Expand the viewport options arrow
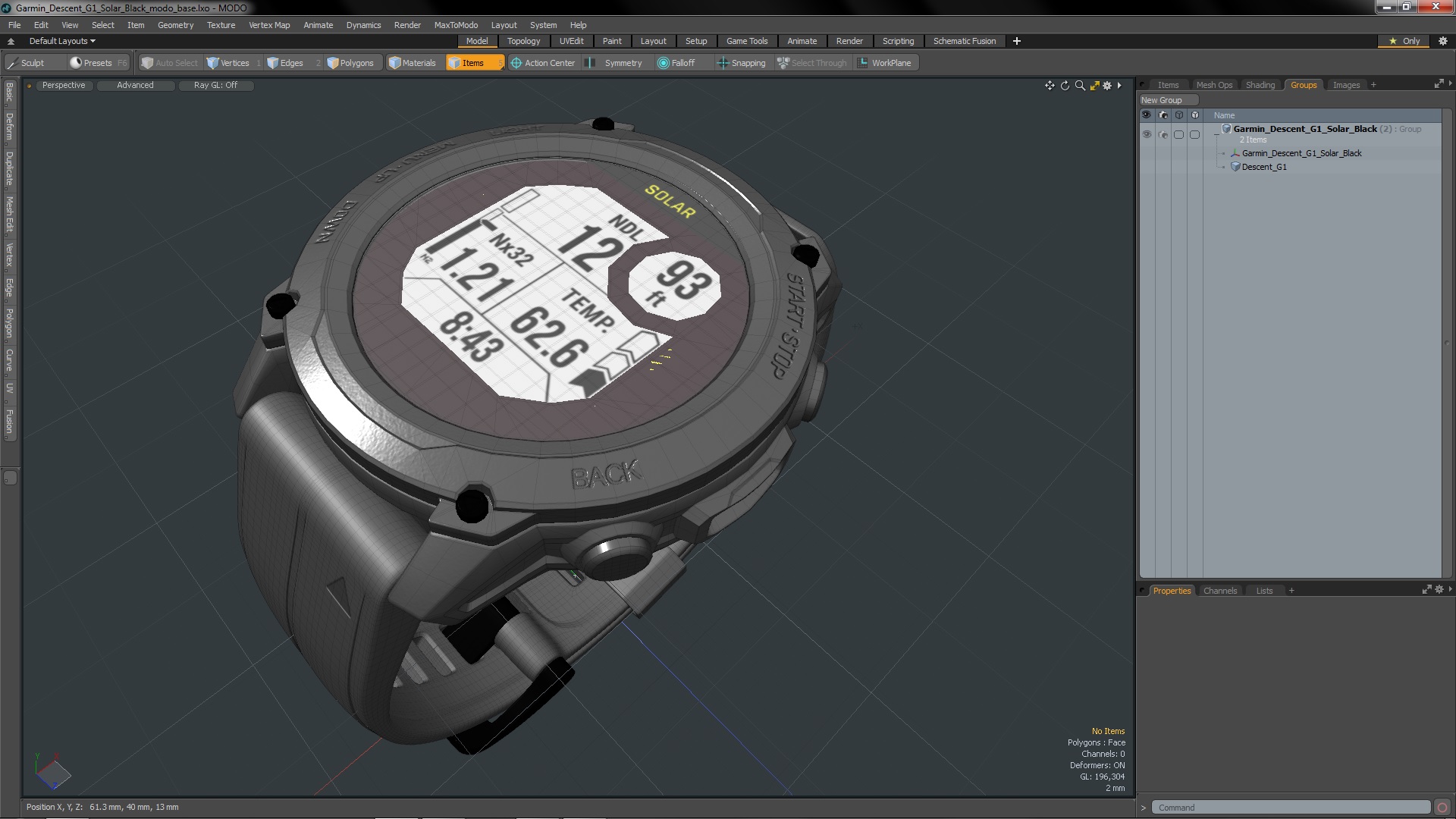This screenshot has width=1456, height=819. 1119,86
